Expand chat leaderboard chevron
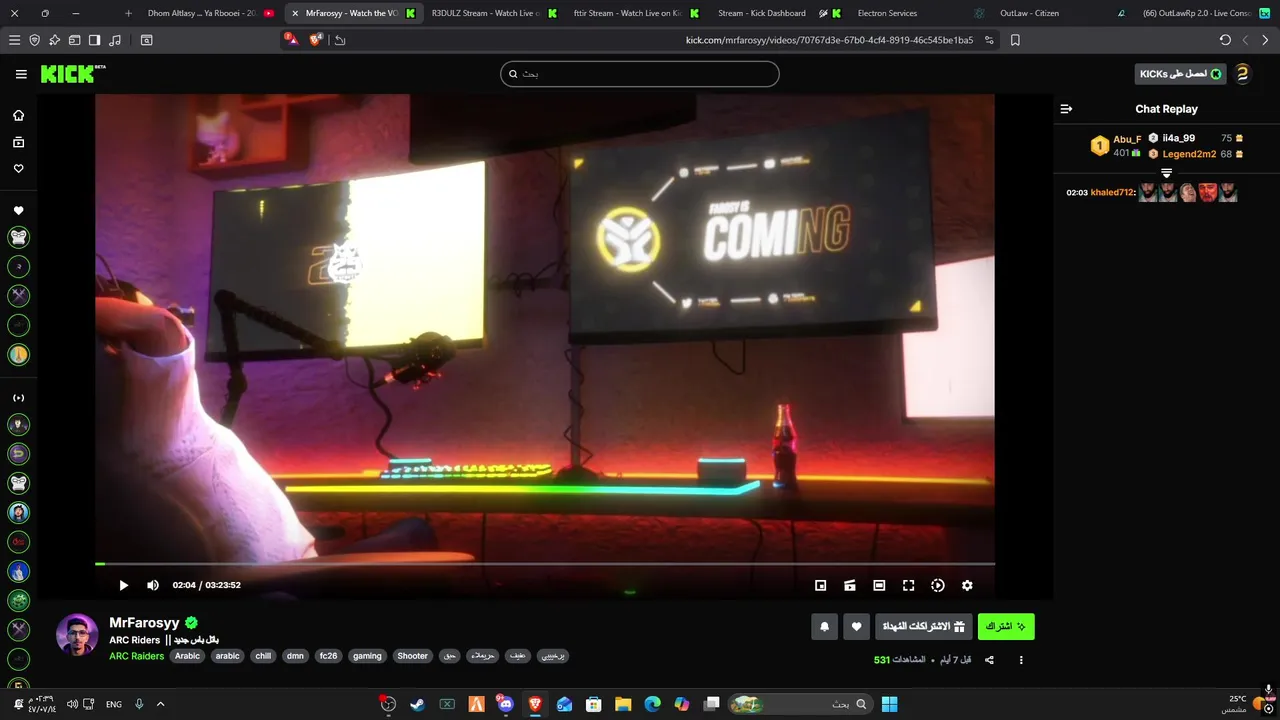 point(1166,173)
